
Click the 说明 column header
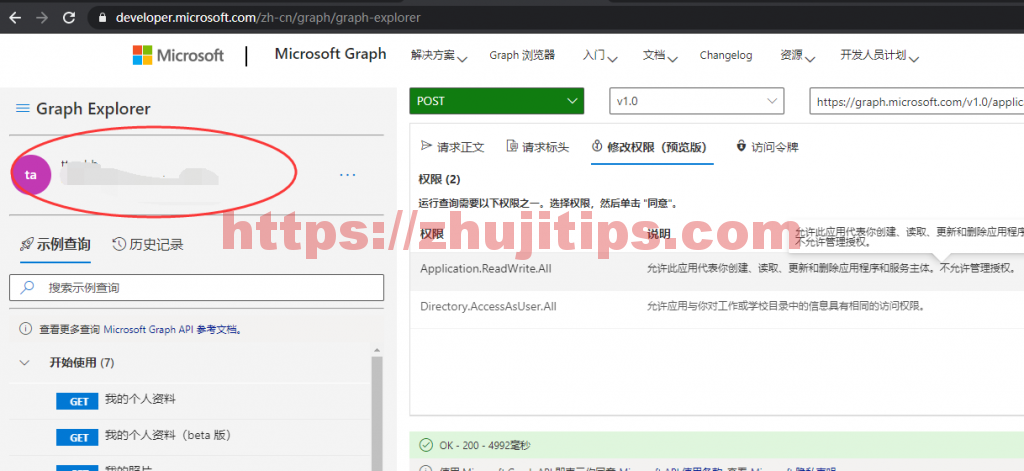[x=658, y=234]
